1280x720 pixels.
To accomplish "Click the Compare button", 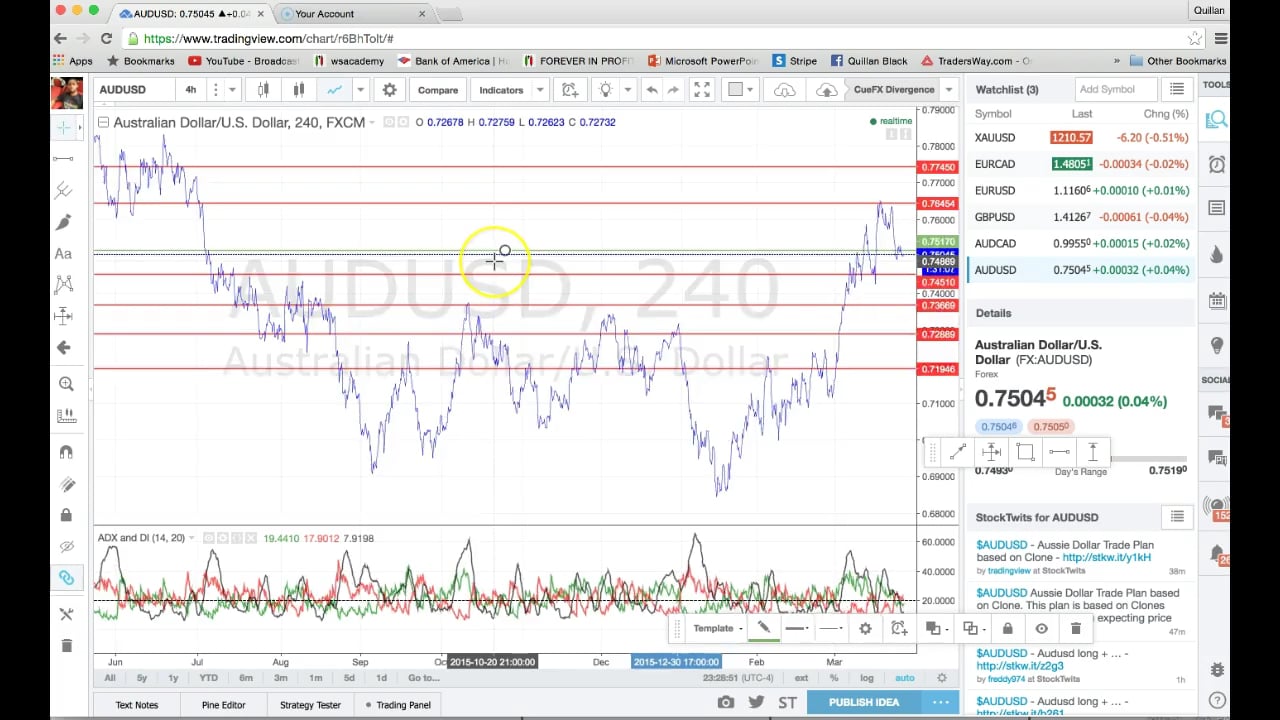I will tap(438, 90).
